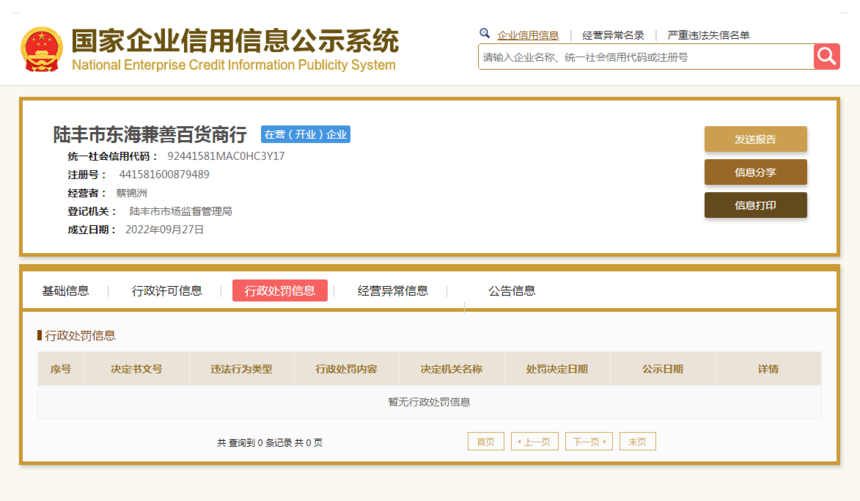860x501 pixels.
Task: Go to first page with 首页
Action: point(486,442)
